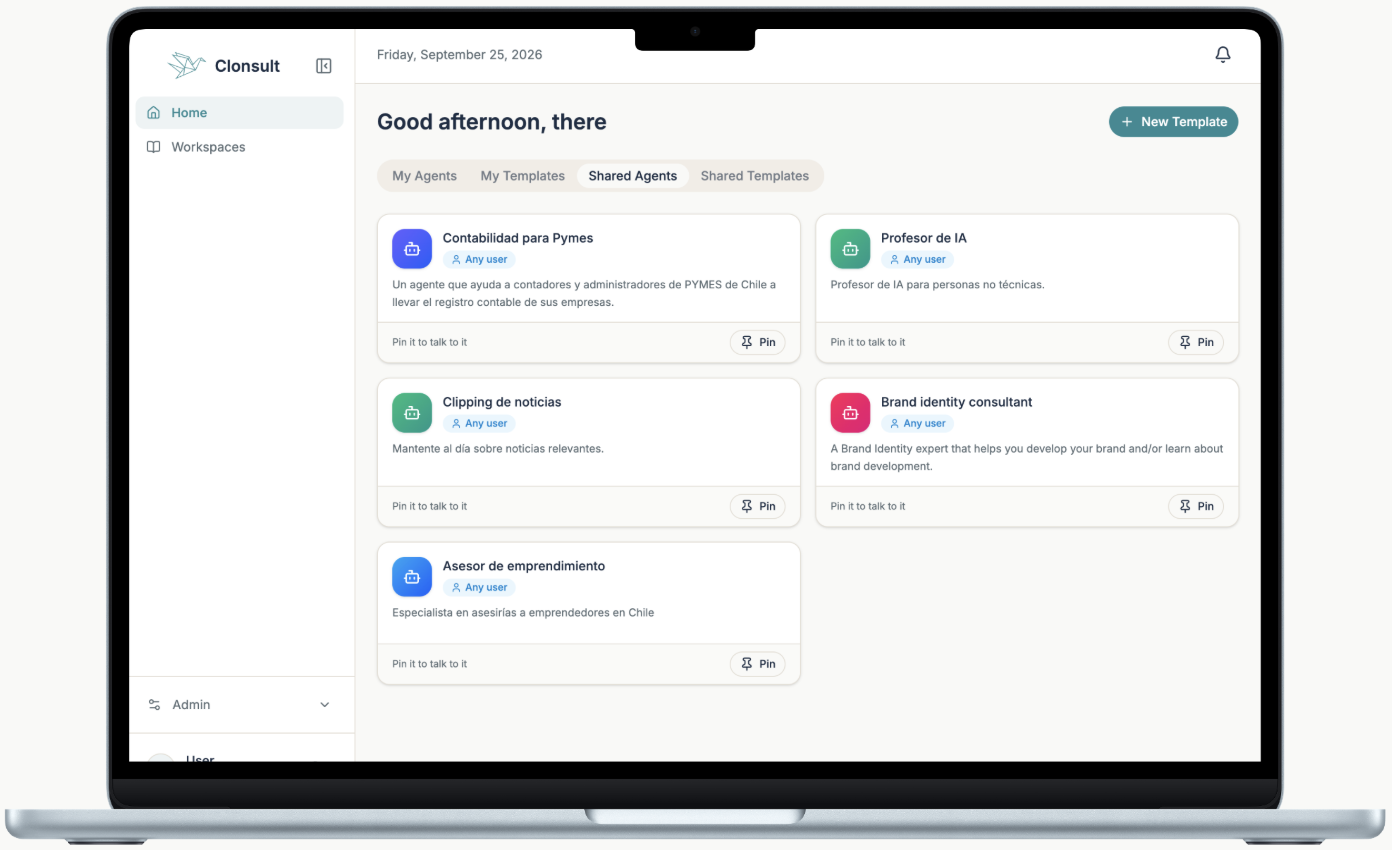Pin the Profesor de IA agent
The width and height of the screenshot is (1392, 850).
[x=1196, y=342]
